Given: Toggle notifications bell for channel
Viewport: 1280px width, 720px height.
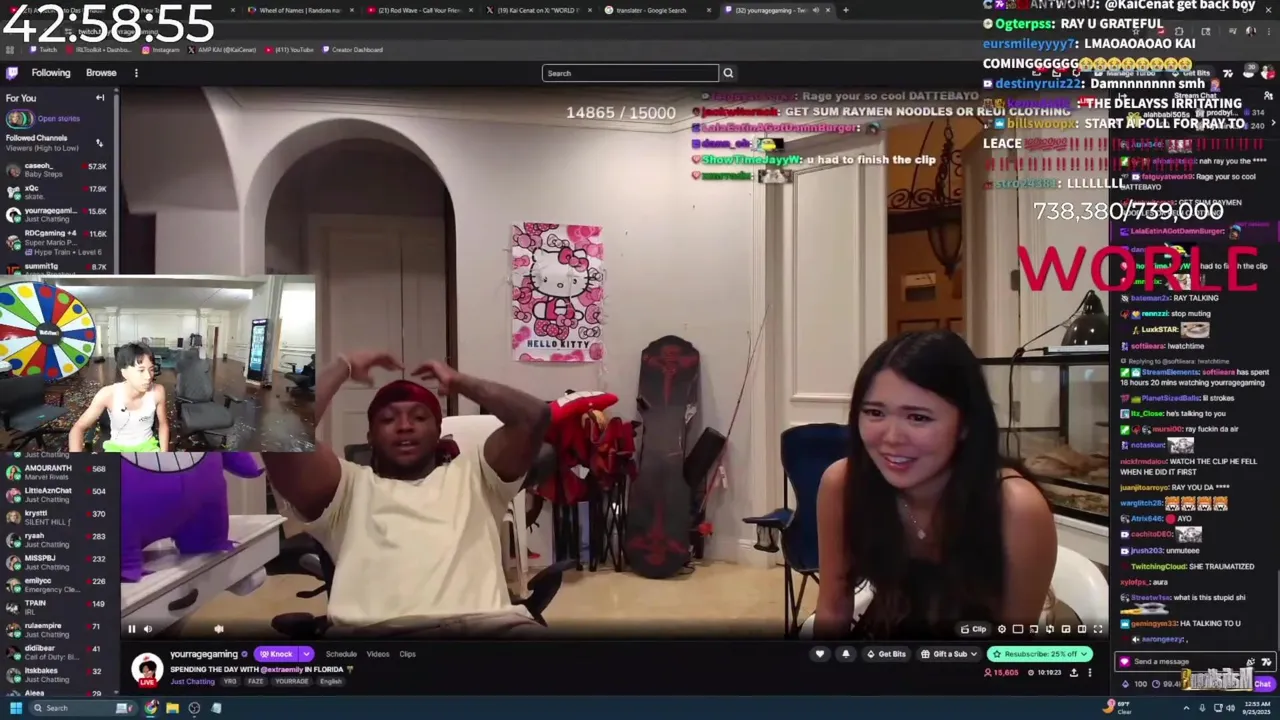Looking at the screenshot, I should (845, 654).
